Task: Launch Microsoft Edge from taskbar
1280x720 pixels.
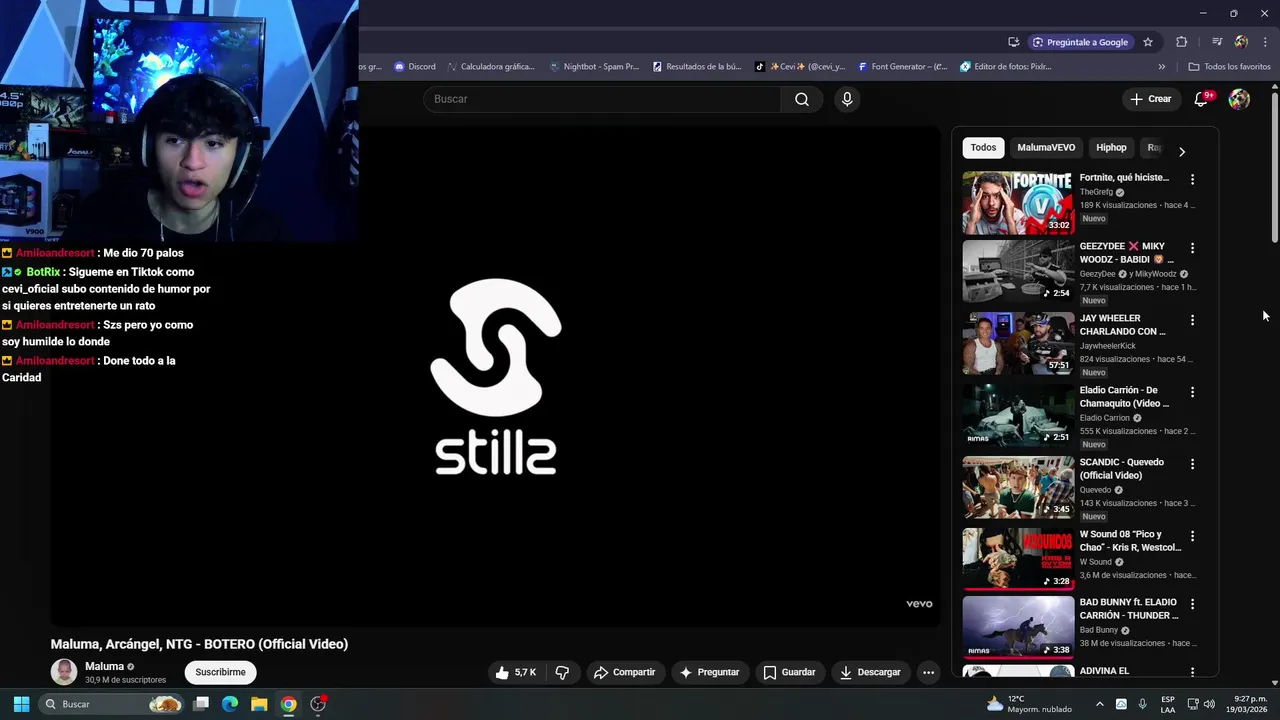Action: pos(230,704)
